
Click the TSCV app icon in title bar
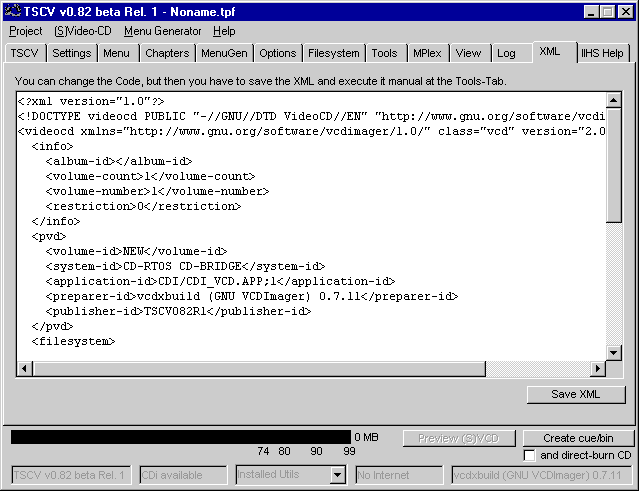pyautogui.click(x=13, y=11)
